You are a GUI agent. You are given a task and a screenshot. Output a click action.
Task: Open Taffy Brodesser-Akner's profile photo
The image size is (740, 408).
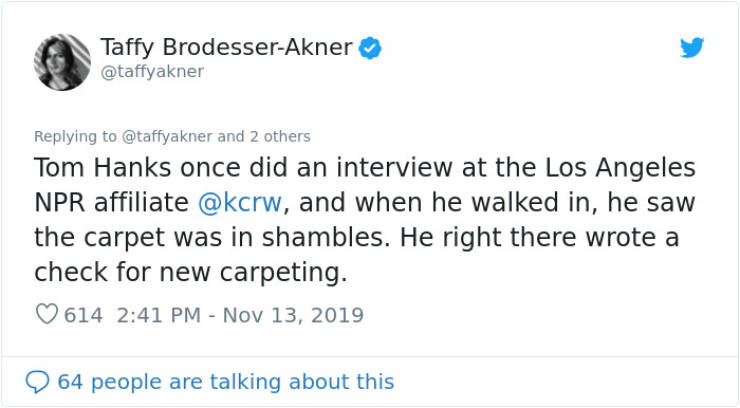(x=62, y=62)
